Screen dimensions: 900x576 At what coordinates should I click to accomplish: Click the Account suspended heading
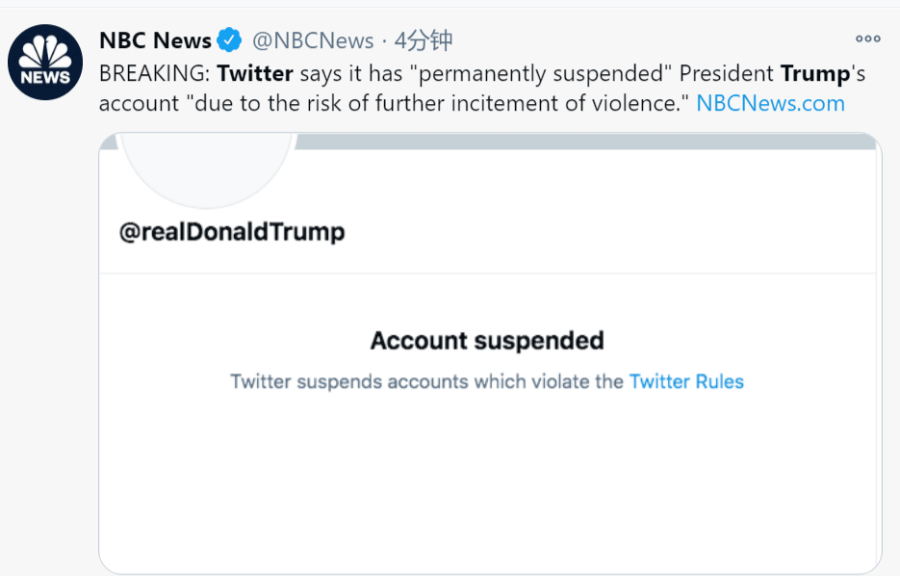[487, 341]
